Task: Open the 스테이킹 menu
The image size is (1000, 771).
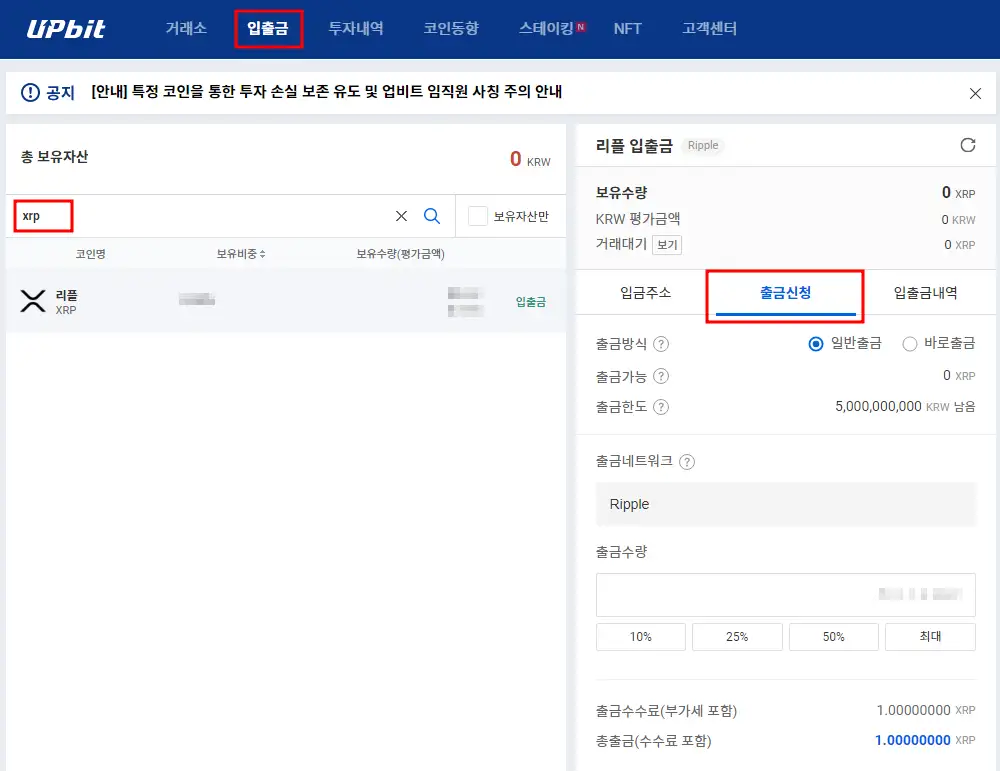Action: click(x=547, y=28)
